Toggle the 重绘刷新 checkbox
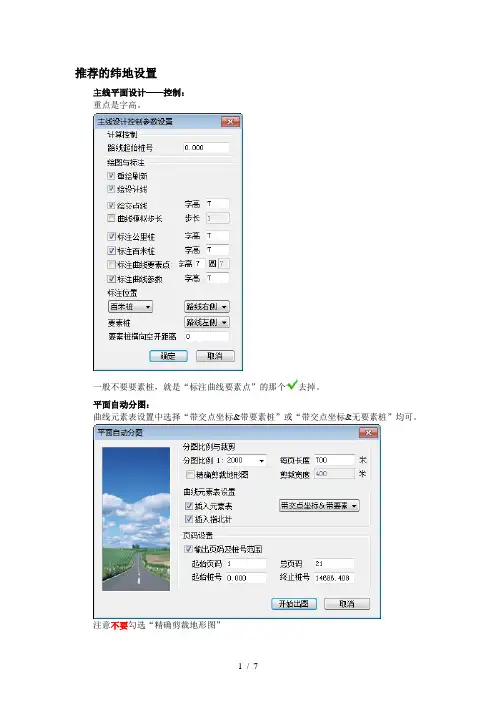The image size is (496, 702). [111, 176]
